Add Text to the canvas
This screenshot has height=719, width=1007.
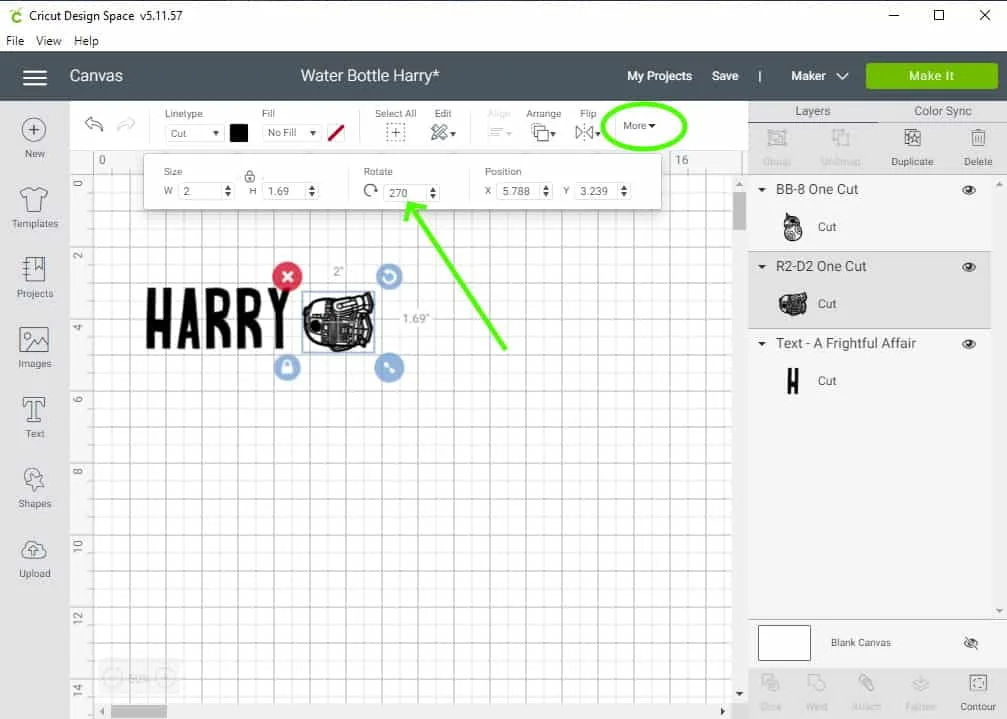35,417
